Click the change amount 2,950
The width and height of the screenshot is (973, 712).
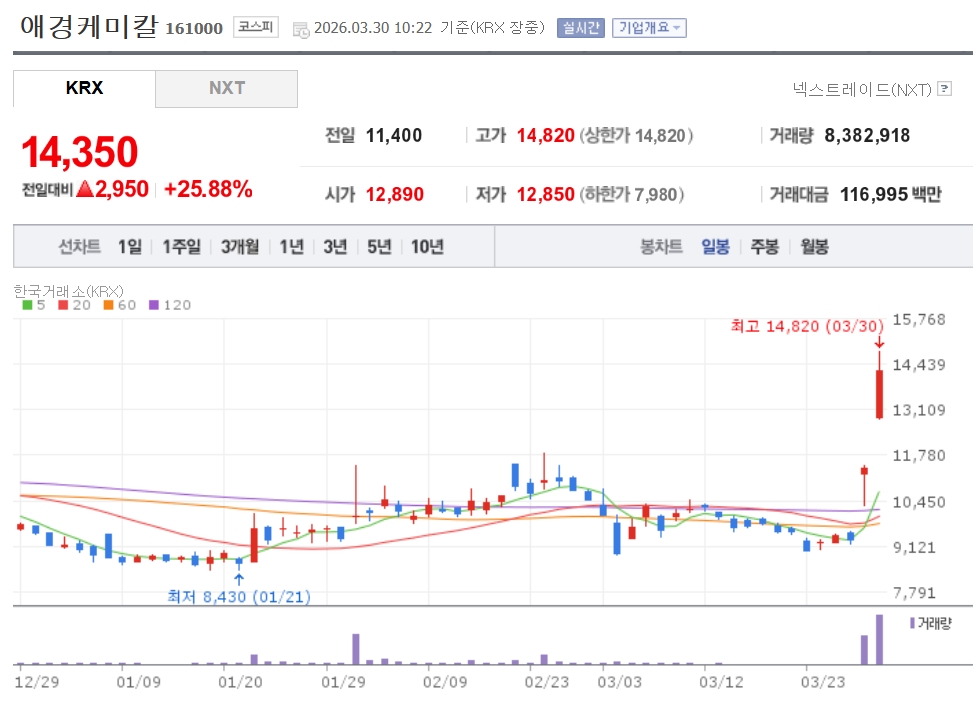122,189
